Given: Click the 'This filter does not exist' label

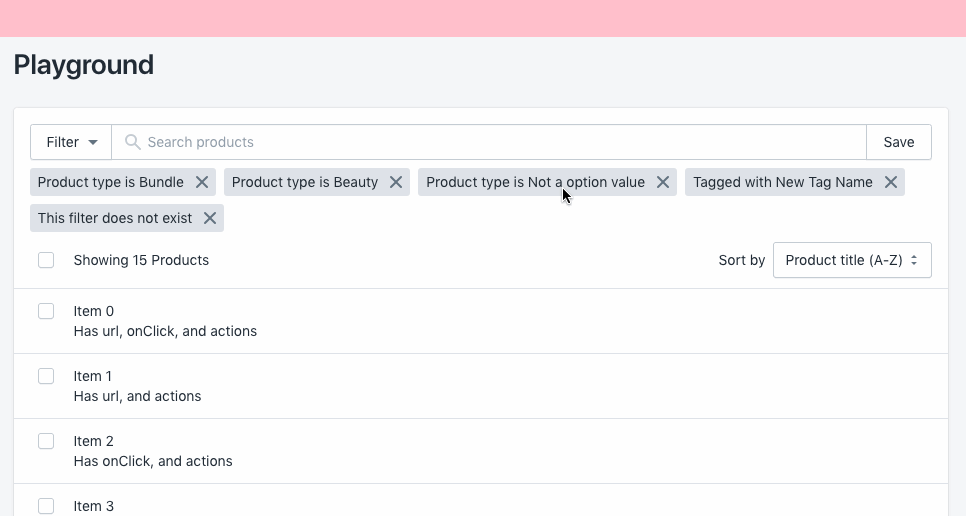Looking at the screenshot, I should (x=115, y=218).
